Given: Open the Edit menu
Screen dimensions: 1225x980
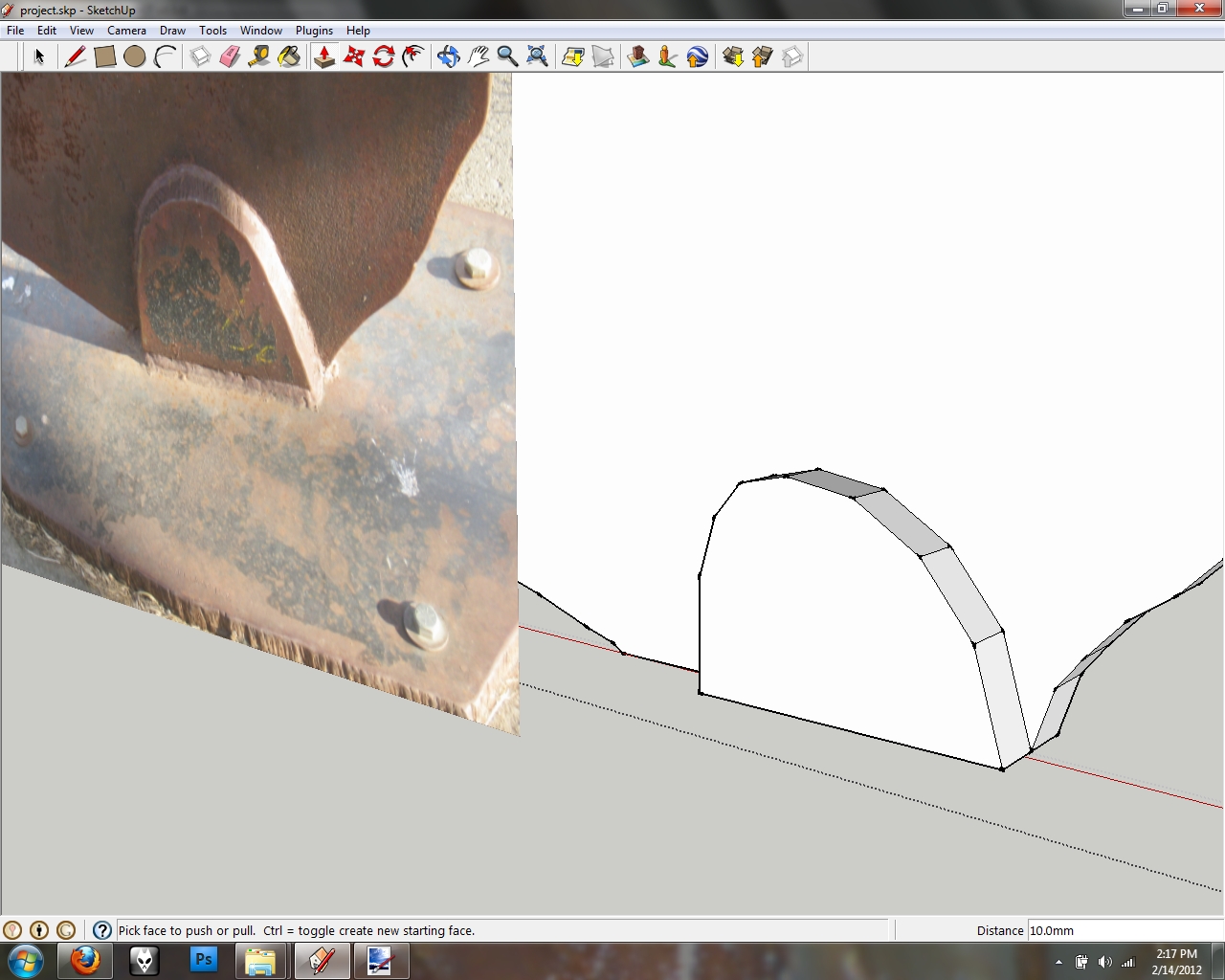Looking at the screenshot, I should click(47, 31).
